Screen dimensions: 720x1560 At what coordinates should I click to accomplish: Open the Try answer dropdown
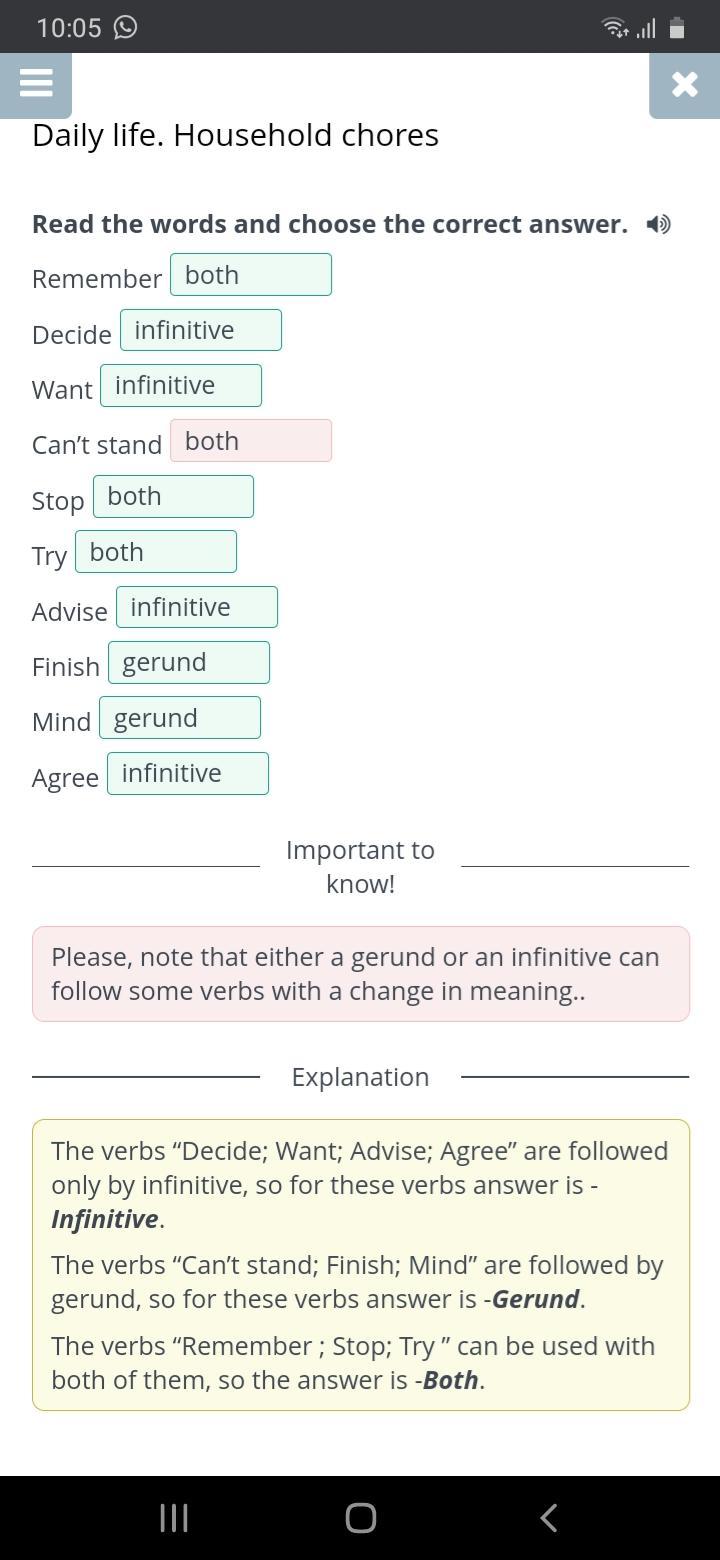click(155, 552)
